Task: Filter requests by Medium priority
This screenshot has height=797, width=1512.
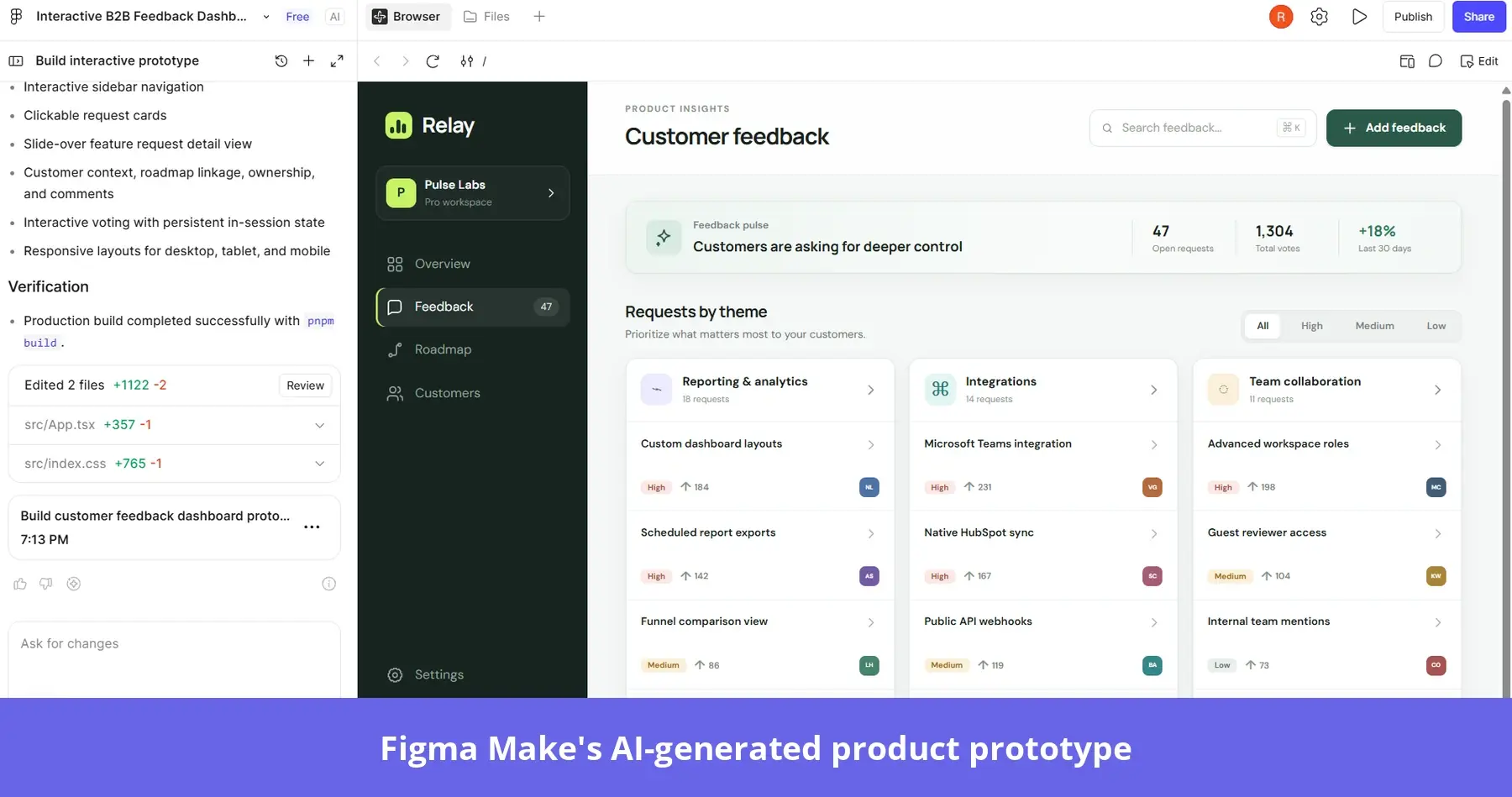Action: (1374, 326)
